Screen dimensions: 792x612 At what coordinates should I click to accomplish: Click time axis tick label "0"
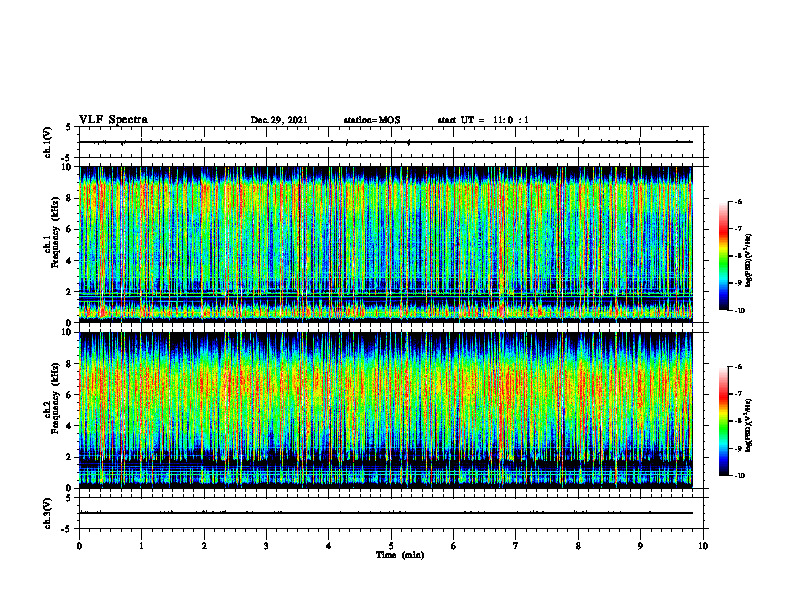click(x=79, y=546)
